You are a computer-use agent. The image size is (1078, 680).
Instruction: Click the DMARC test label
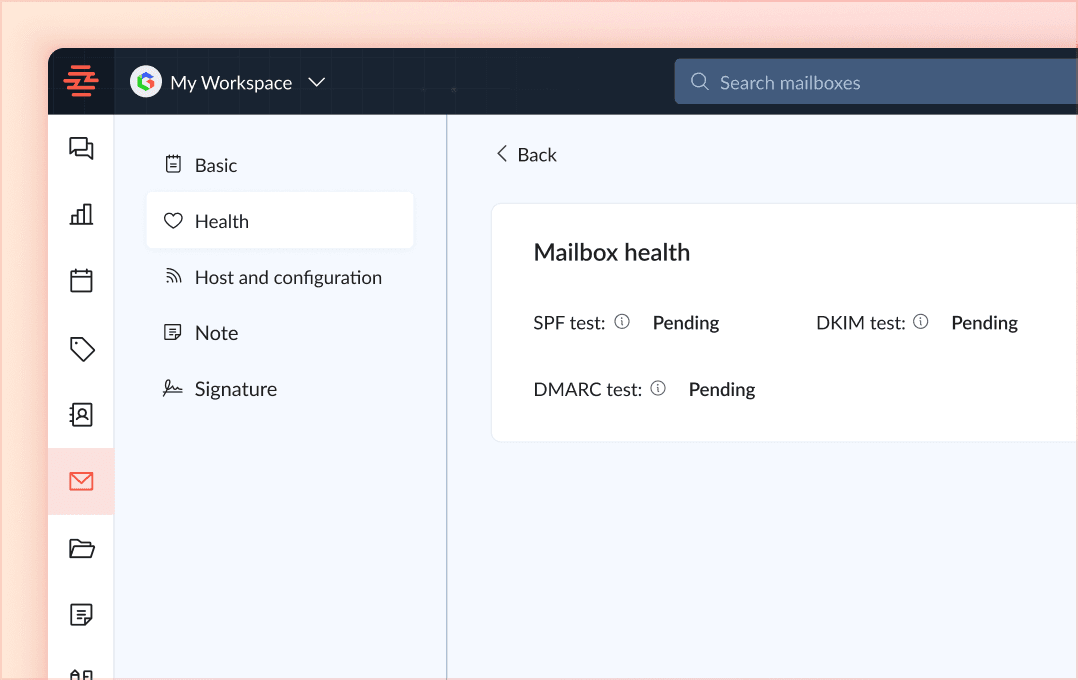coord(588,390)
